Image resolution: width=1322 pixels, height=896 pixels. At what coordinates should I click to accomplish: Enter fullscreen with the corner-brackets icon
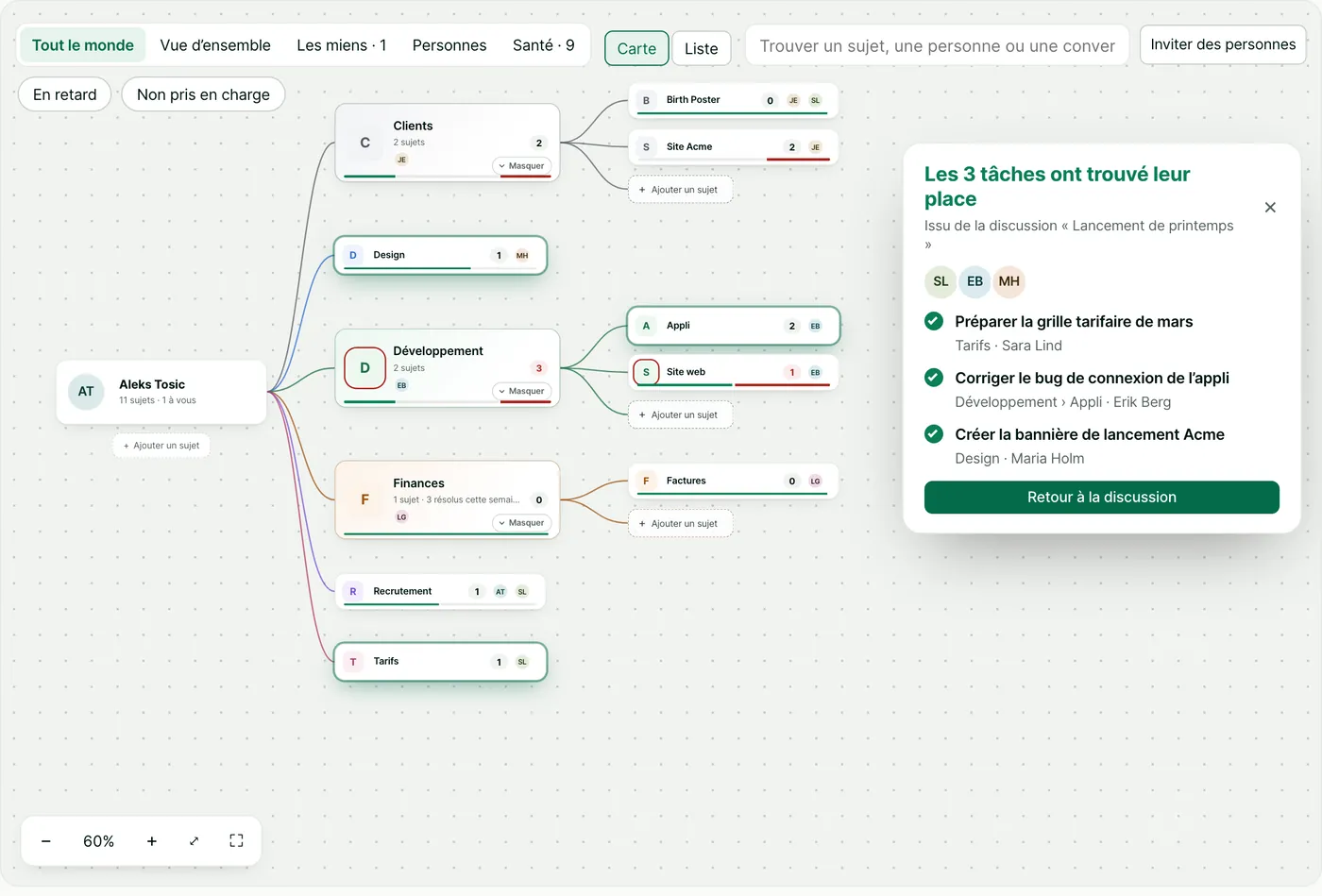[236, 841]
